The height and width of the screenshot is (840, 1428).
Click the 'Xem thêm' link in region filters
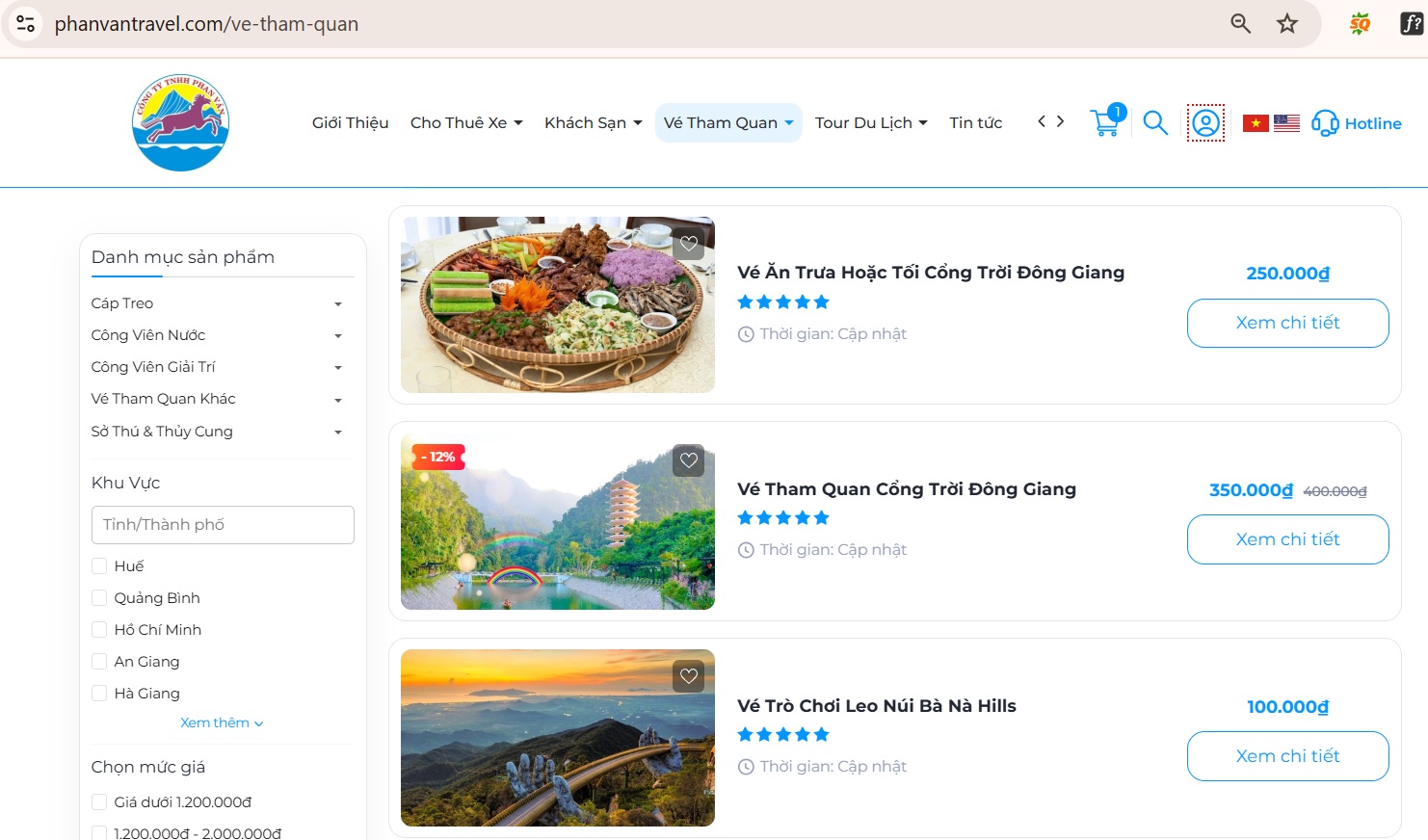(222, 722)
